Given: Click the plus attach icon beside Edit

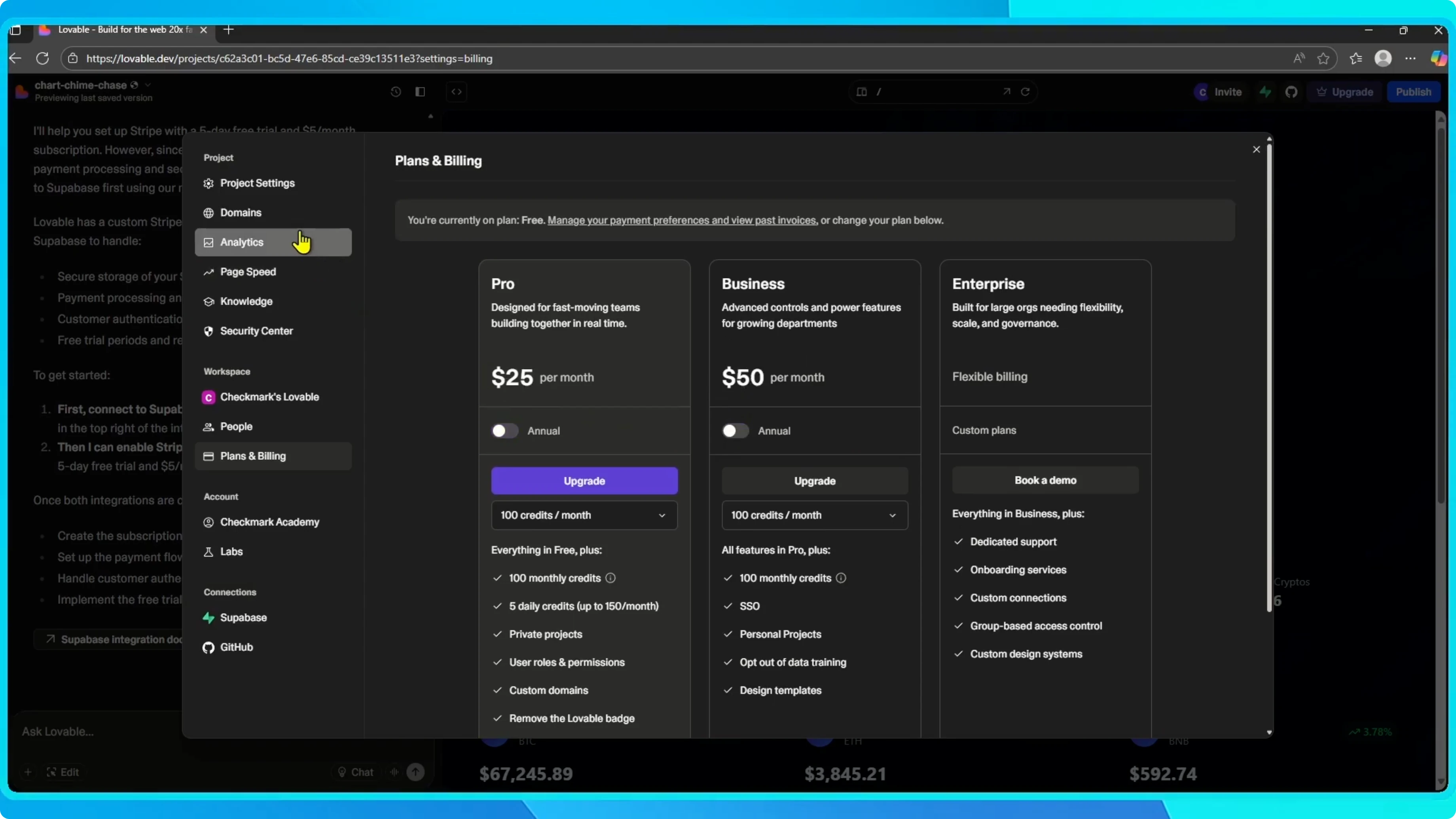Looking at the screenshot, I should click(28, 772).
